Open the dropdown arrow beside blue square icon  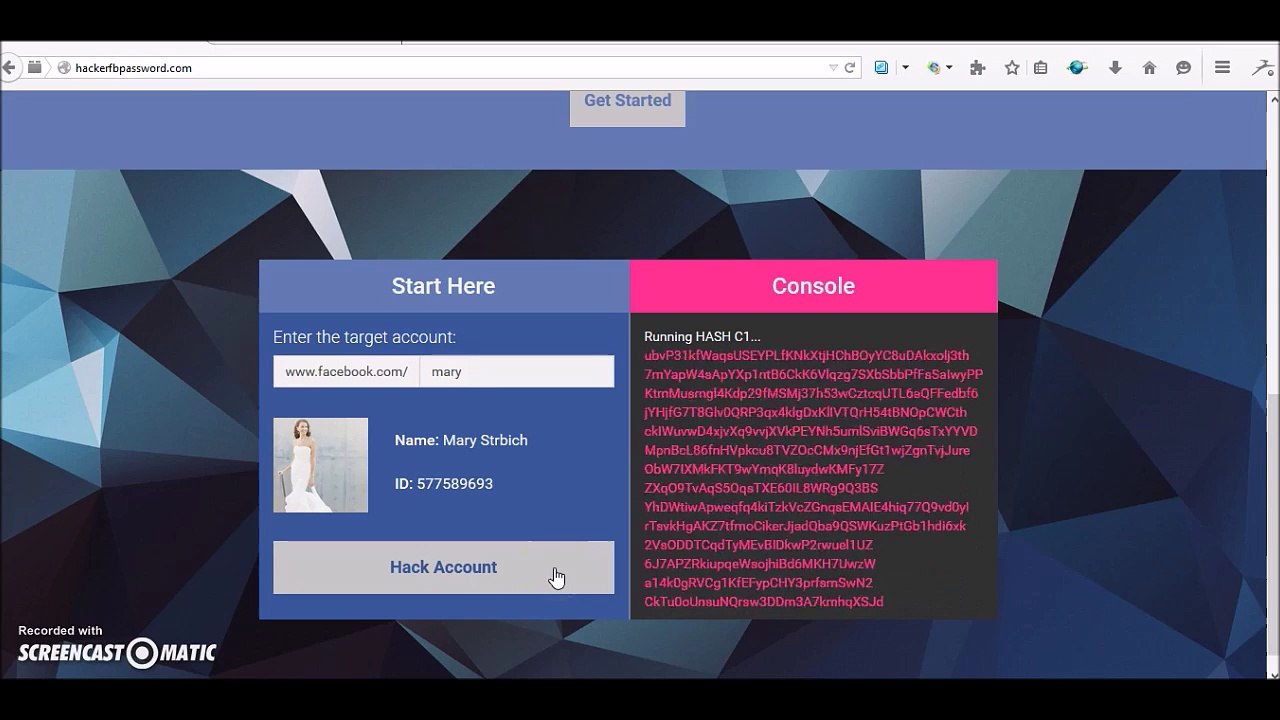(x=905, y=68)
